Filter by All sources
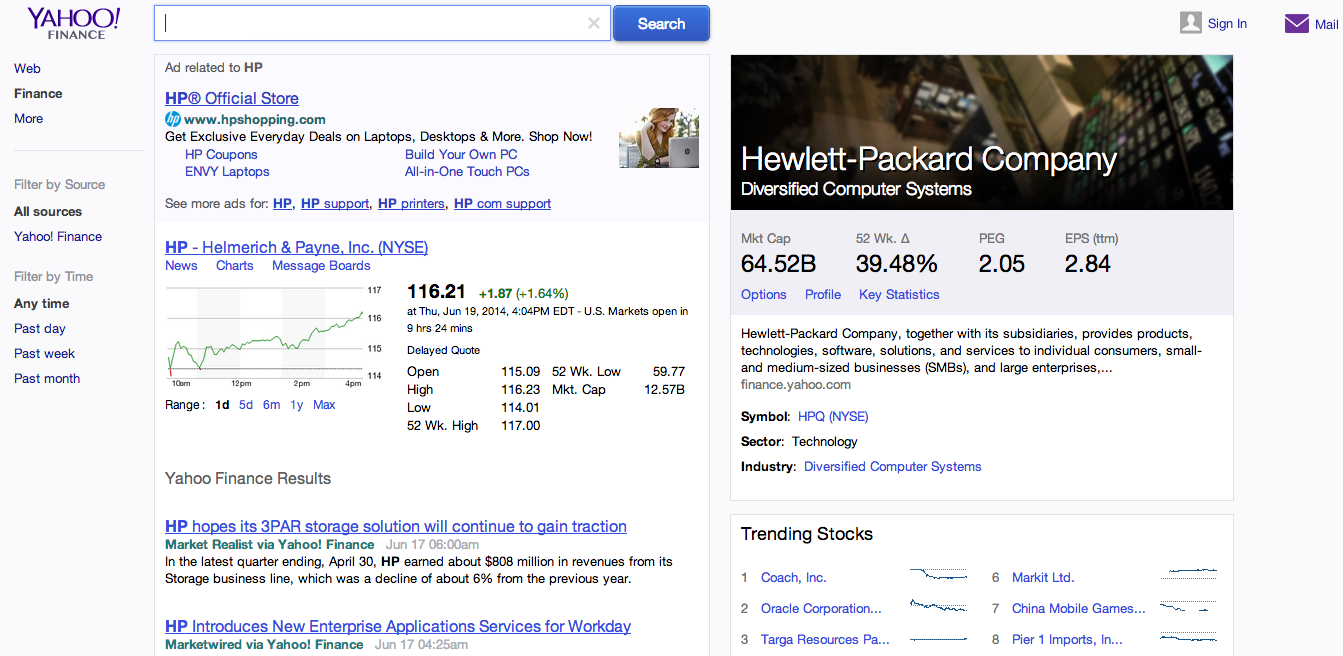 pos(48,211)
